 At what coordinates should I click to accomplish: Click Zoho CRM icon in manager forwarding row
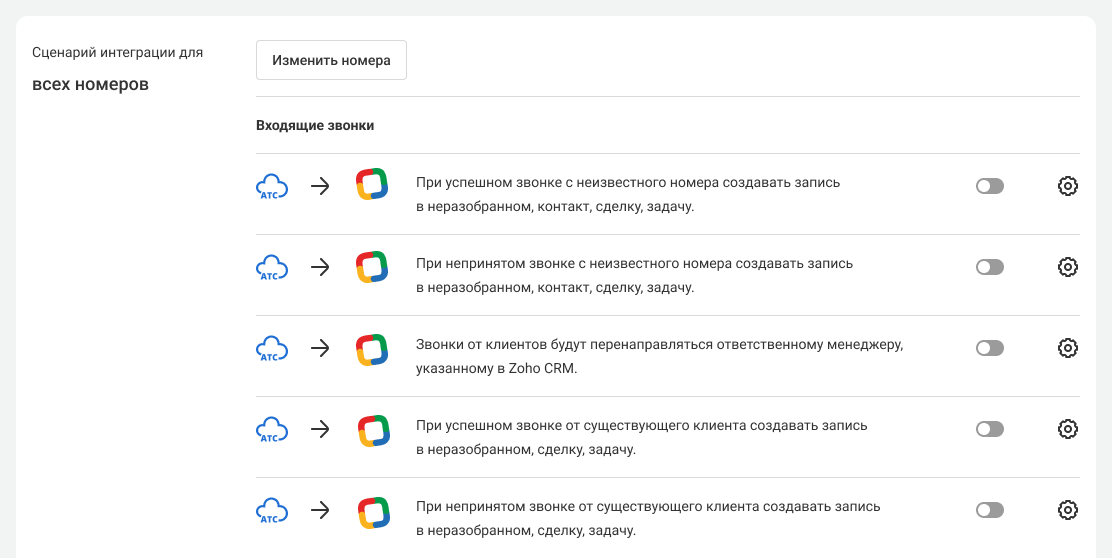coord(372,348)
